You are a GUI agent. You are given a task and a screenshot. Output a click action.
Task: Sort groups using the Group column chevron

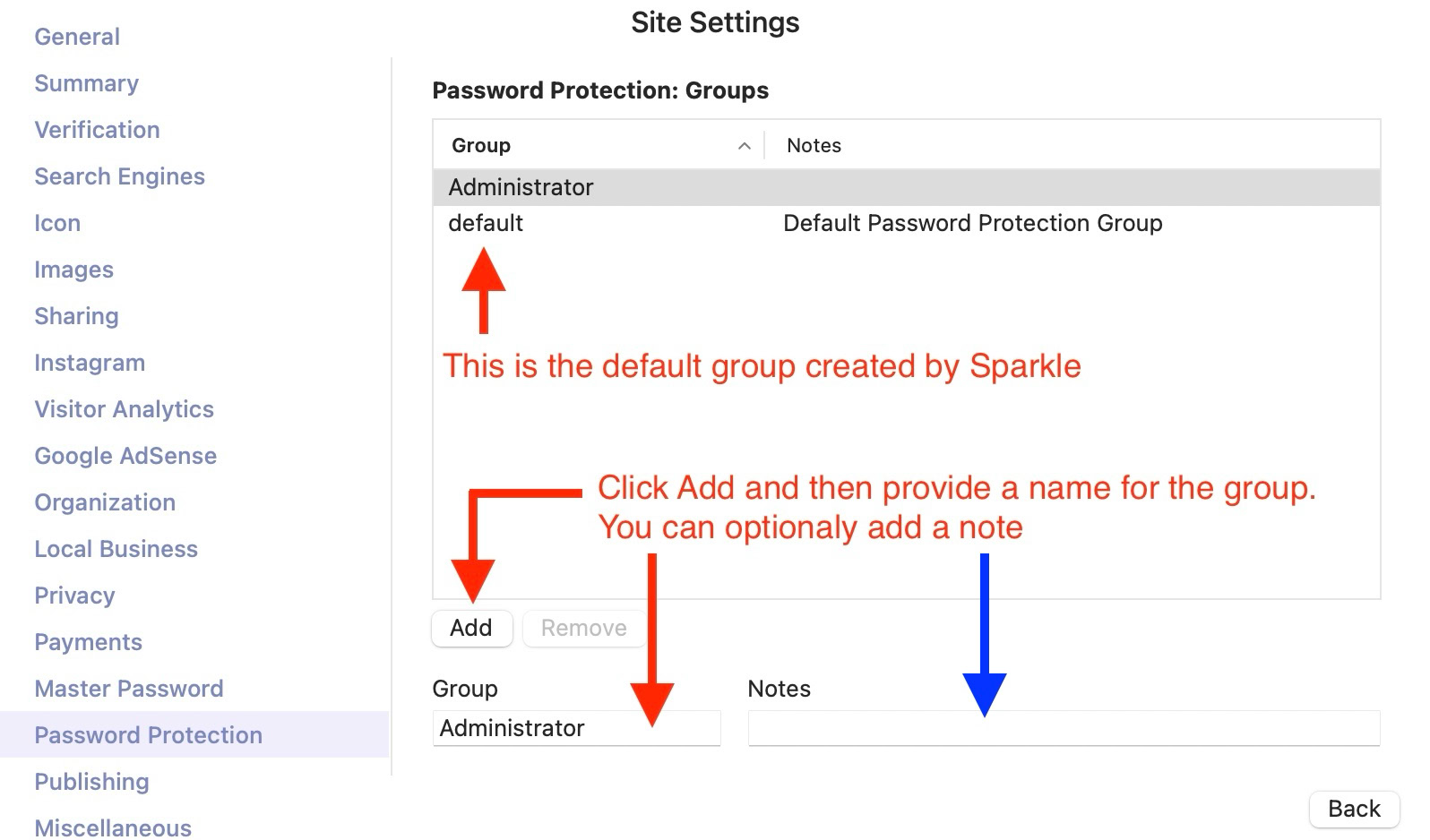pyautogui.click(x=744, y=146)
